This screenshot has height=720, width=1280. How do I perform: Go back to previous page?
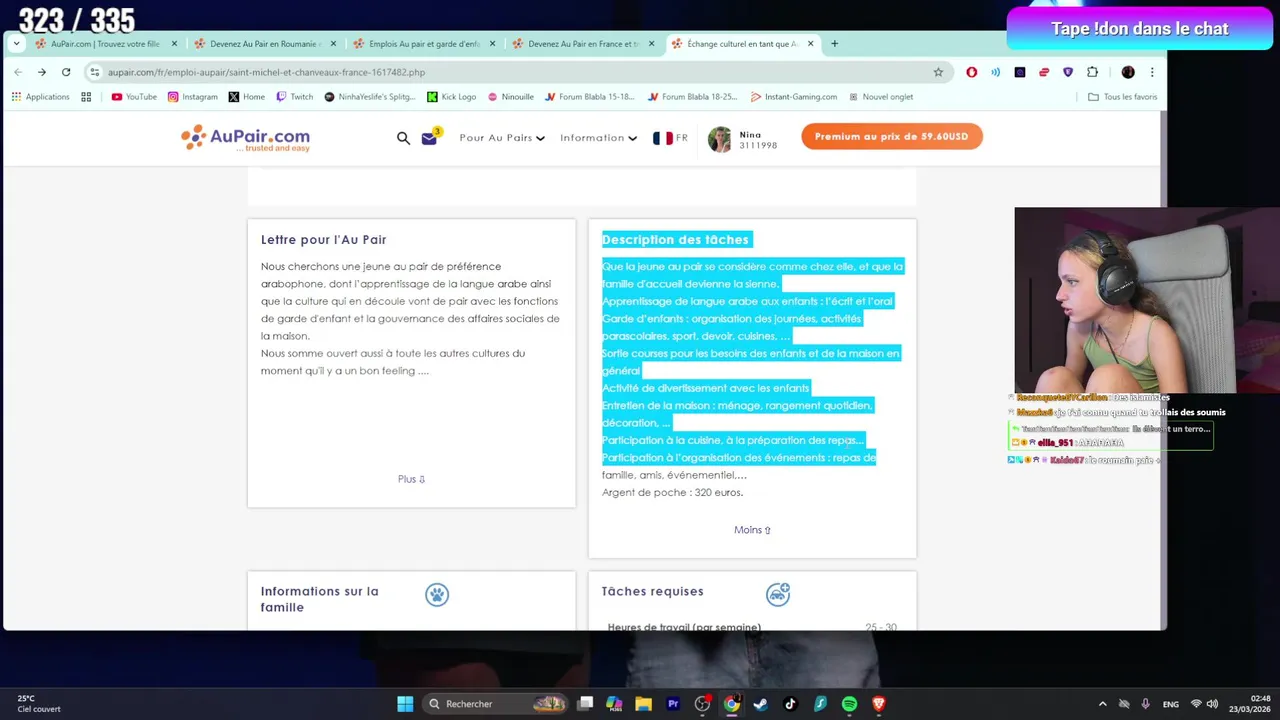point(18,72)
